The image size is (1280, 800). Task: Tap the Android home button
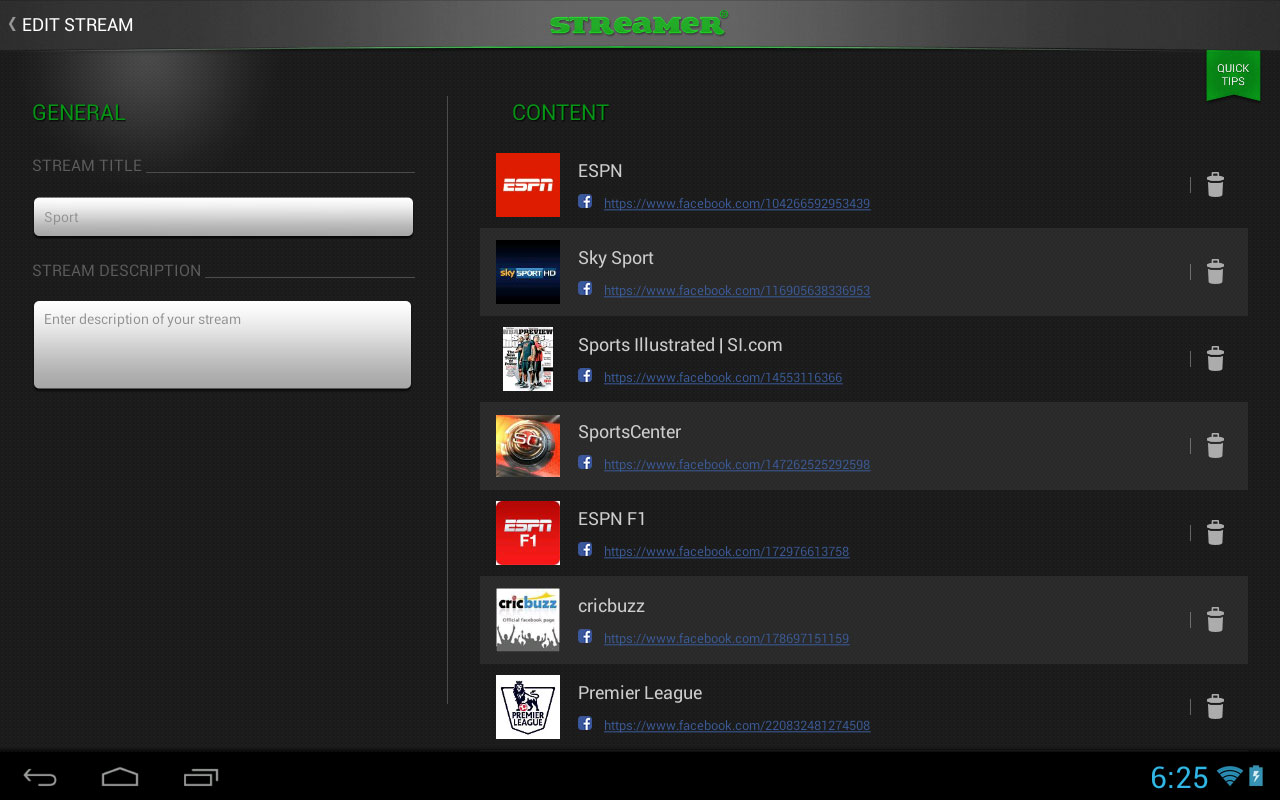click(x=120, y=777)
